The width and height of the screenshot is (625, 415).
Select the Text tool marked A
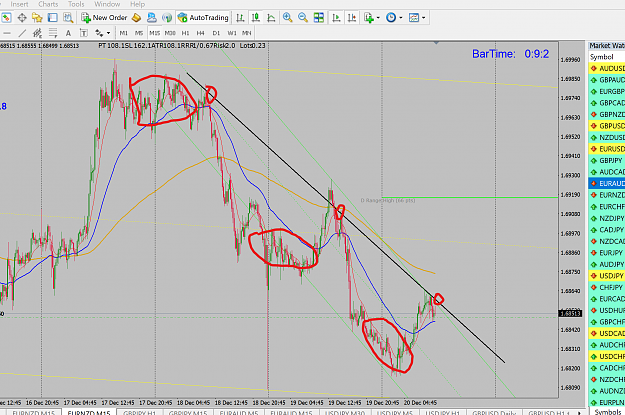pyautogui.click(x=68, y=33)
